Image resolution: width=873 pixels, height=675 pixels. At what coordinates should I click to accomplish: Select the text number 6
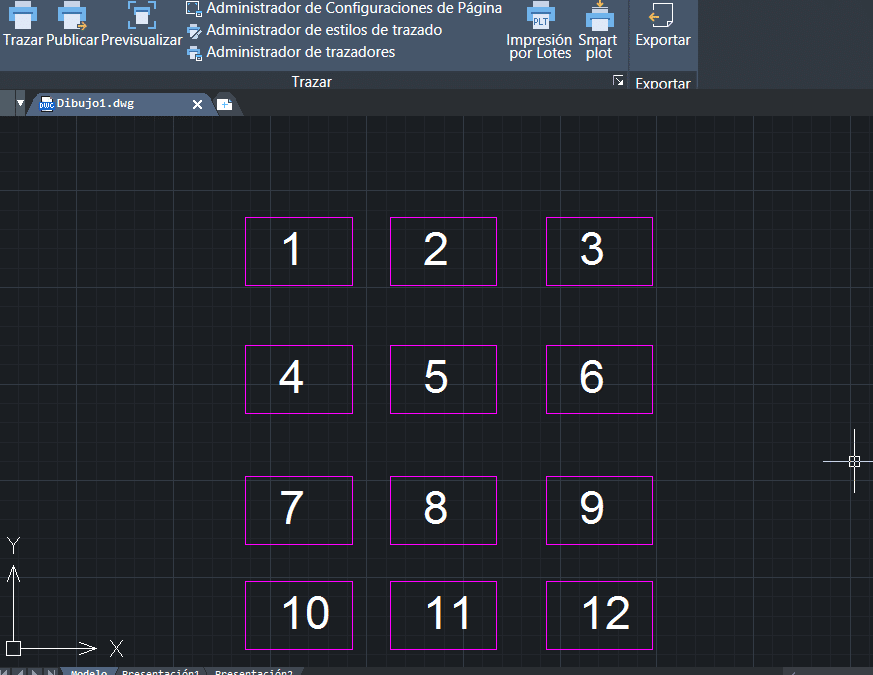[592, 377]
